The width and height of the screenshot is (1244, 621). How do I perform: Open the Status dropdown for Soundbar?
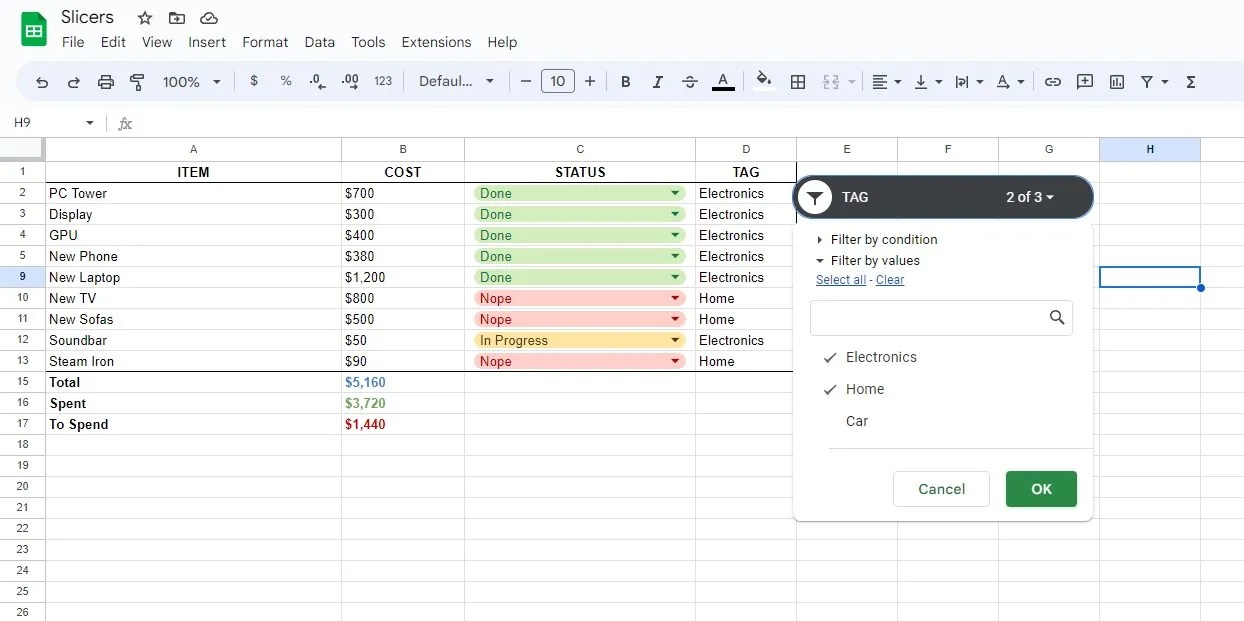tap(674, 340)
